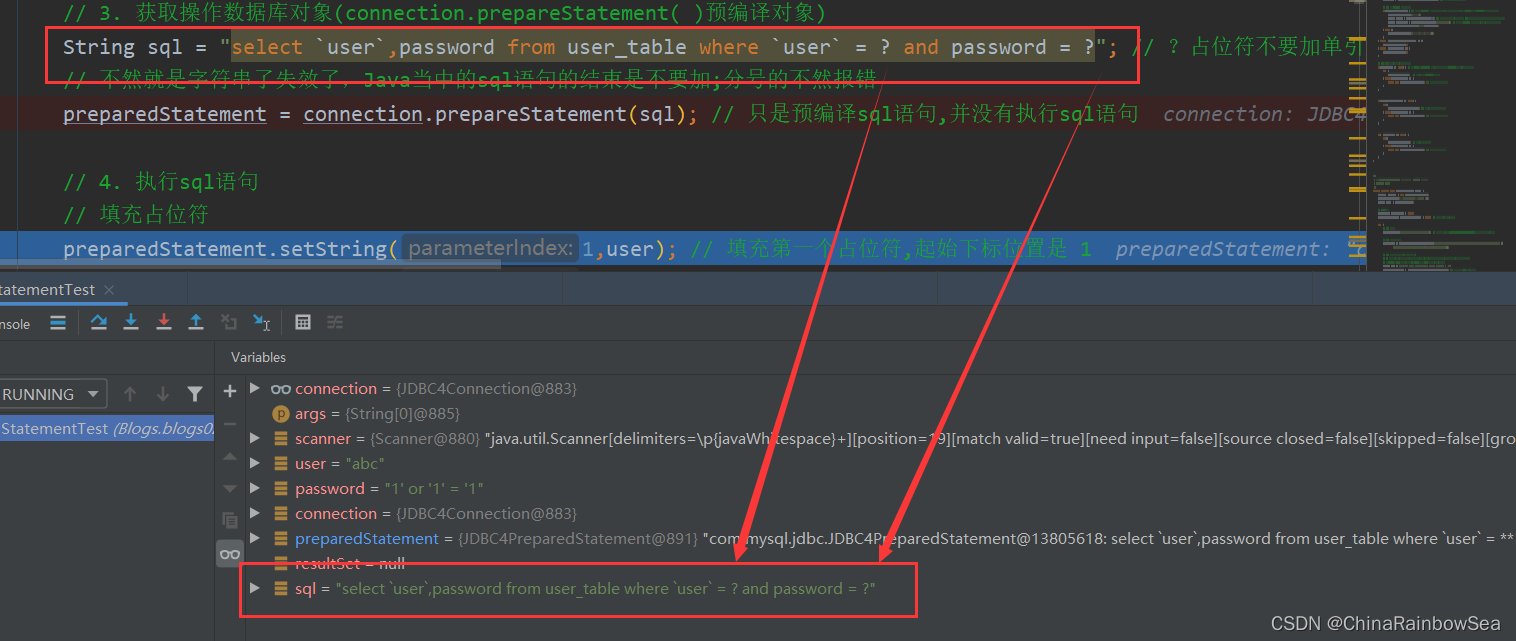The height and width of the screenshot is (641, 1516).
Task: Expand the scanner variable node
Action: [x=255, y=438]
